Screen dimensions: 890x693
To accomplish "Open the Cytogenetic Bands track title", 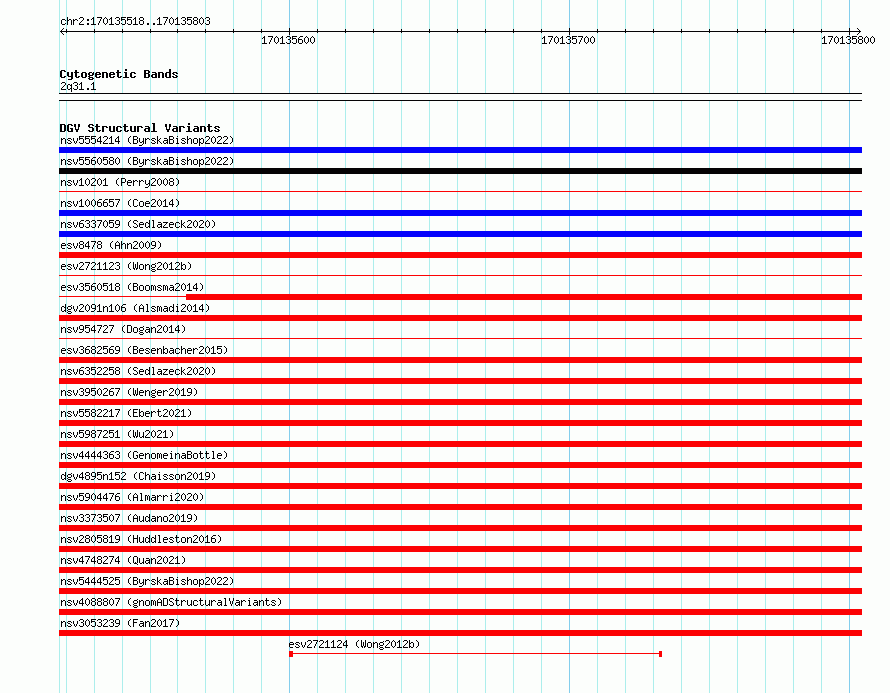I will coord(119,74).
